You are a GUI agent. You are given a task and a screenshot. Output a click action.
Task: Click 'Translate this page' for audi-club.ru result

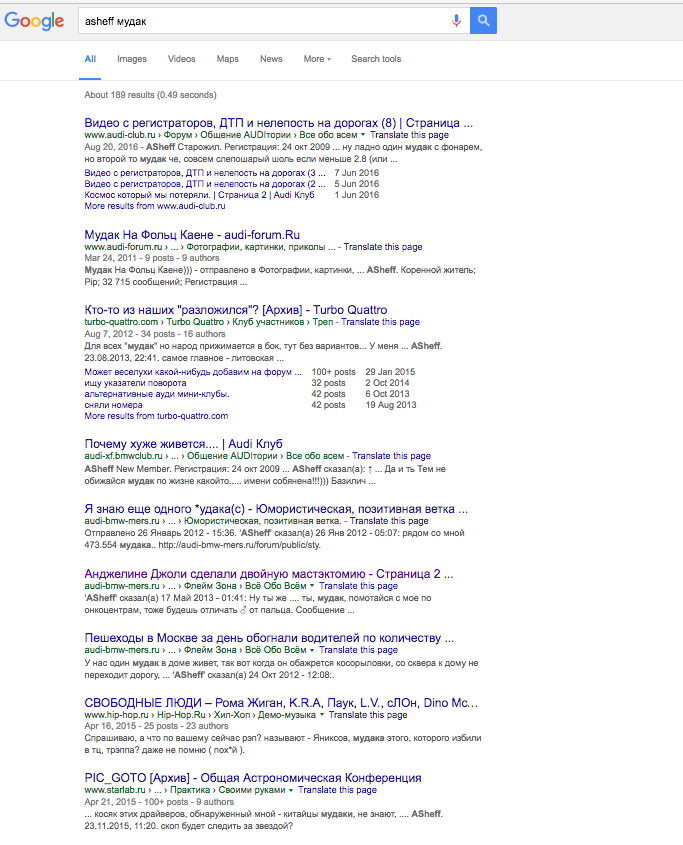[x=409, y=135]
